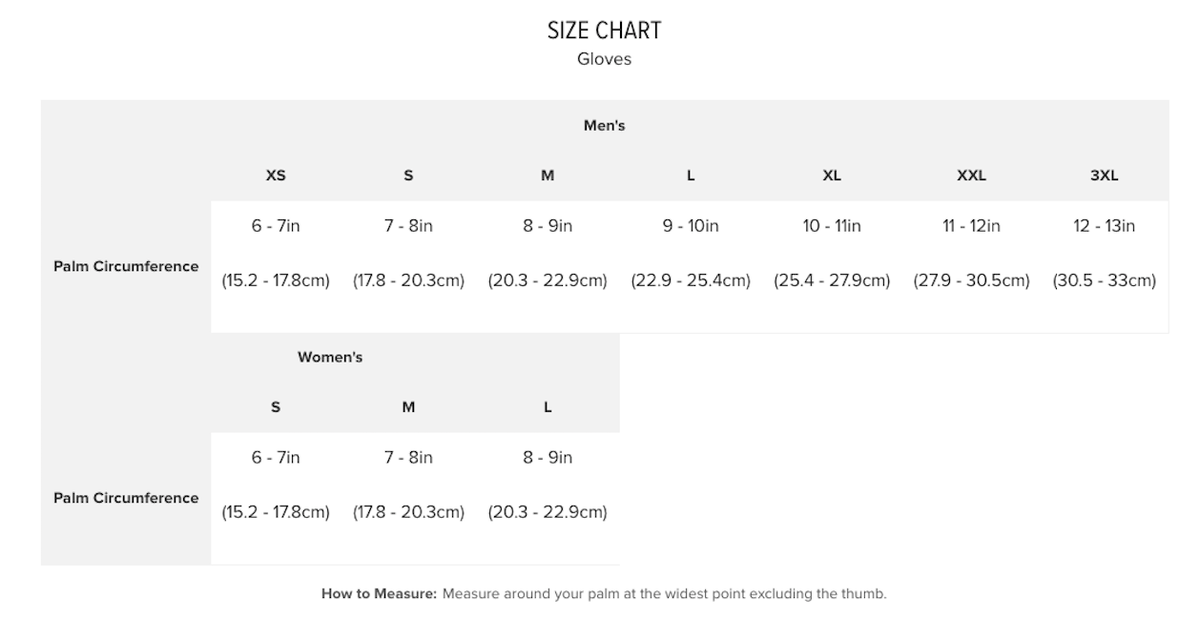1200x620 pixels.
Task: Click the How to Measure label
Action: [x=379, y=594]
